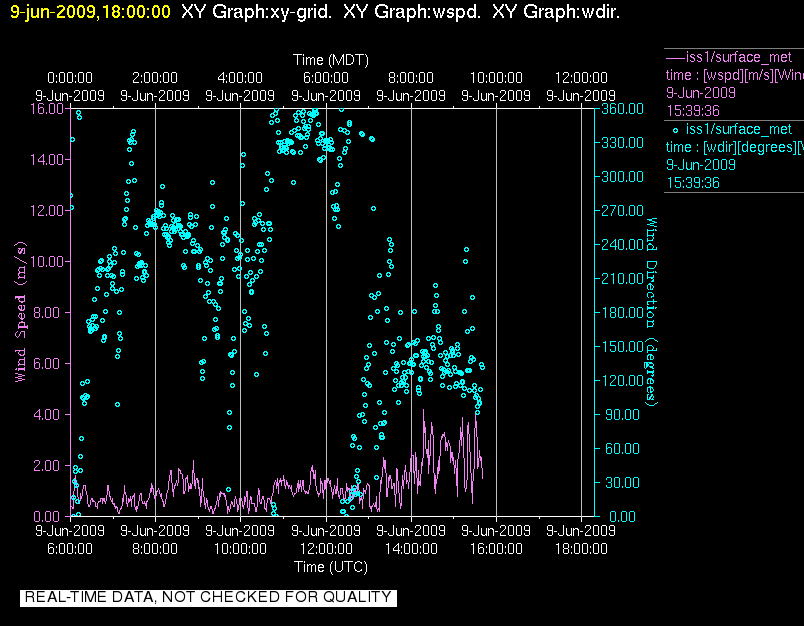Image resolution: width=804 pixels, height=626 pixels.
Task: Click the 16.00 wind speed tick label
Action: pyautogui.click(x=46, y=108)
